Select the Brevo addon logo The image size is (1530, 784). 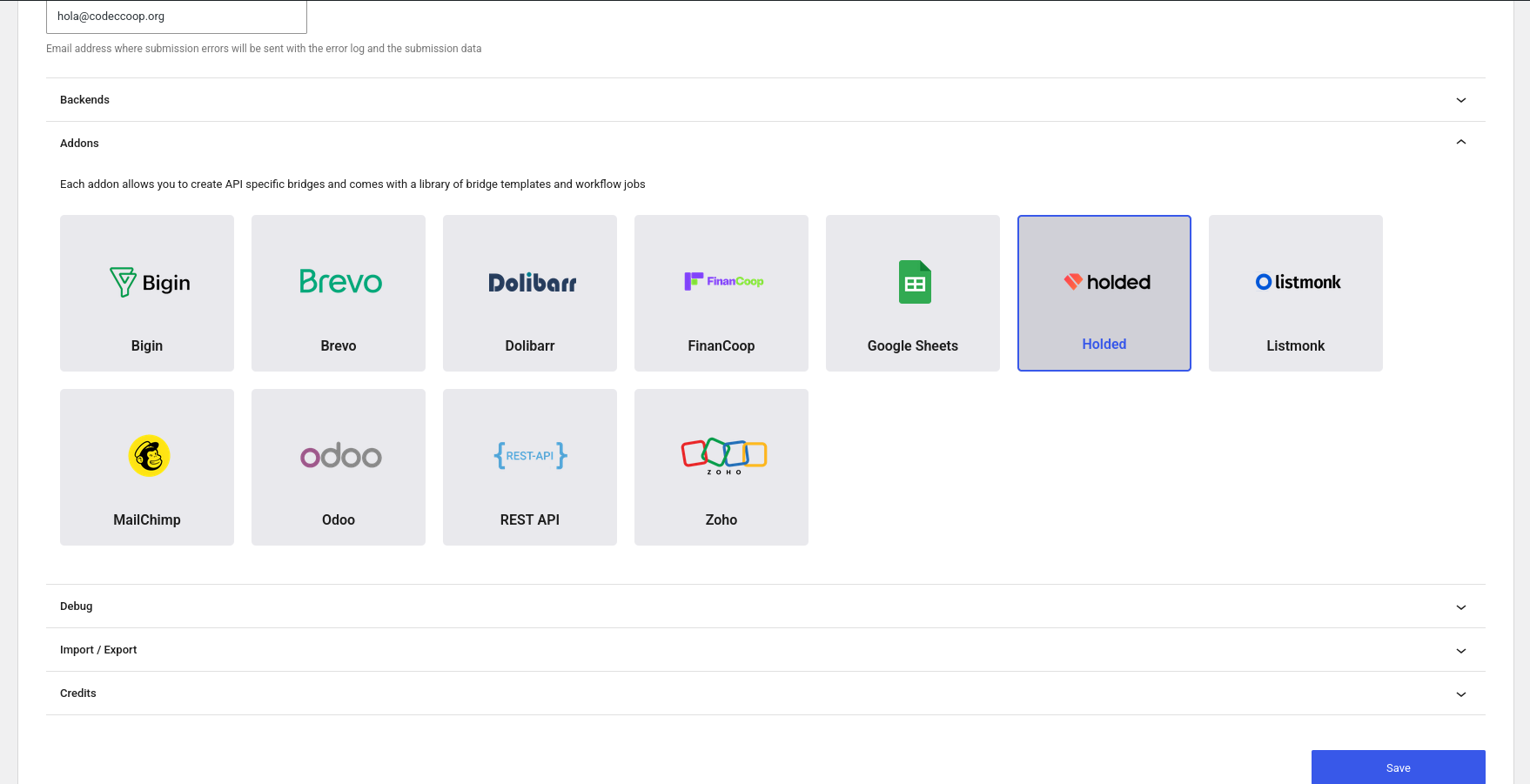(x=340, y=281)
